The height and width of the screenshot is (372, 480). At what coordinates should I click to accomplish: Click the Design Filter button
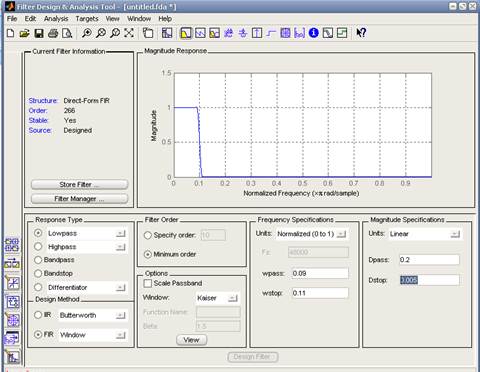click(253, 357)
